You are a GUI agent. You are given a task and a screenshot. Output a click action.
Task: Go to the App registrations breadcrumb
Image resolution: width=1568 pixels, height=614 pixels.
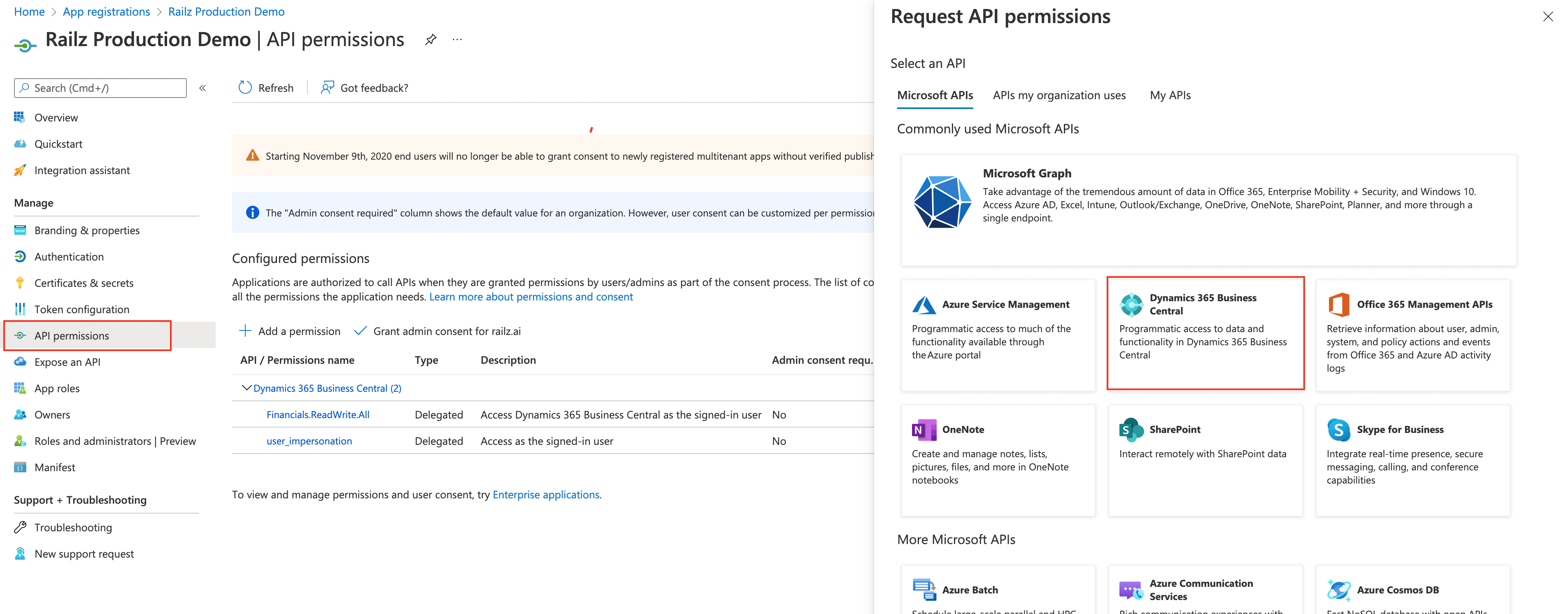(107, 12)
